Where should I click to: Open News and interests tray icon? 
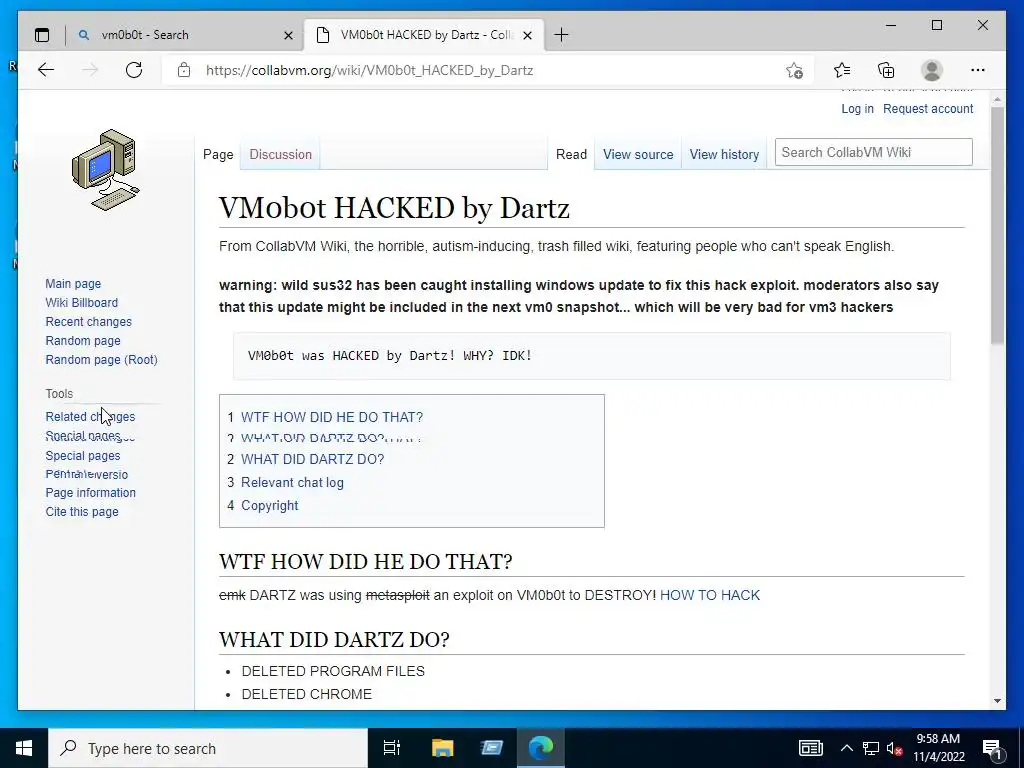point(811,748)
